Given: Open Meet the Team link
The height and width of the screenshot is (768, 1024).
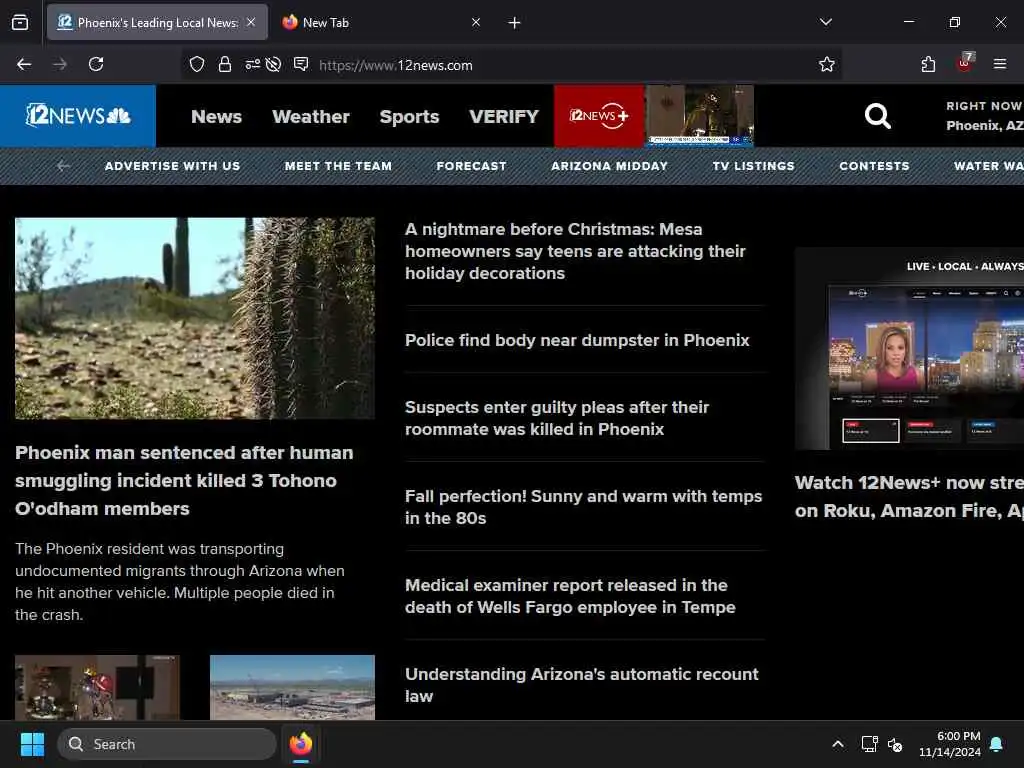Looking at the screenshot, I should (338, 166).
